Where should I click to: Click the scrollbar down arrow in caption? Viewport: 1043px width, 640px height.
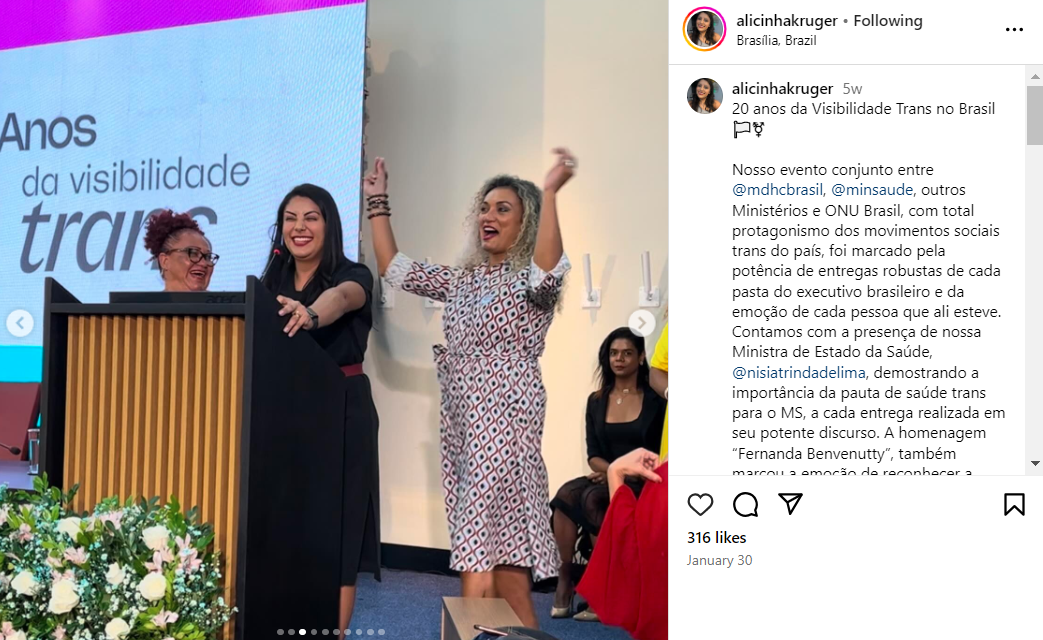pyautogui.click(x=1035, y=463)
